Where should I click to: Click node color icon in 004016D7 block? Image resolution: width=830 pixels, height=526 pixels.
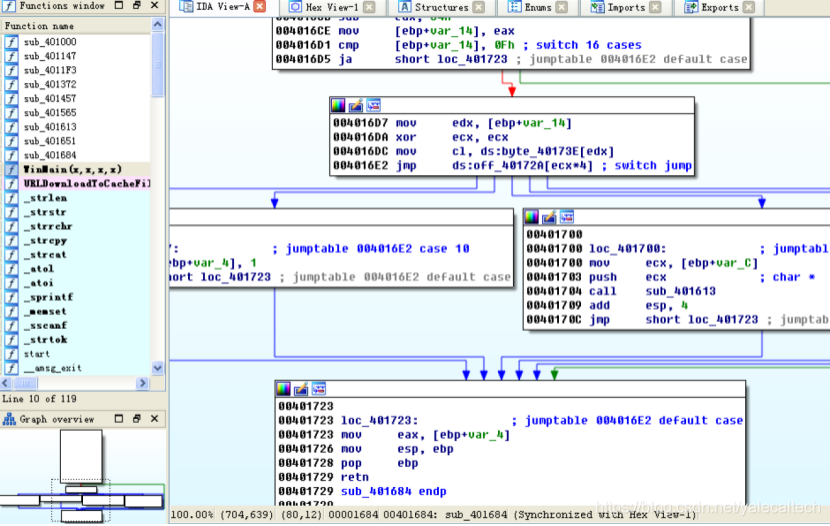(338, 105)
